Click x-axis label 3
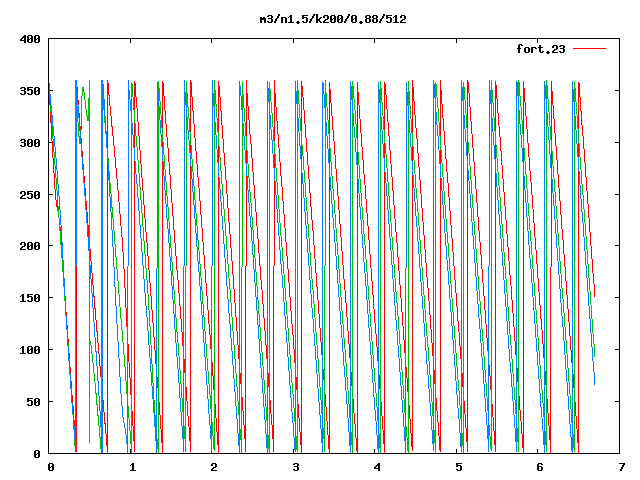 click(x=296, y=467)
